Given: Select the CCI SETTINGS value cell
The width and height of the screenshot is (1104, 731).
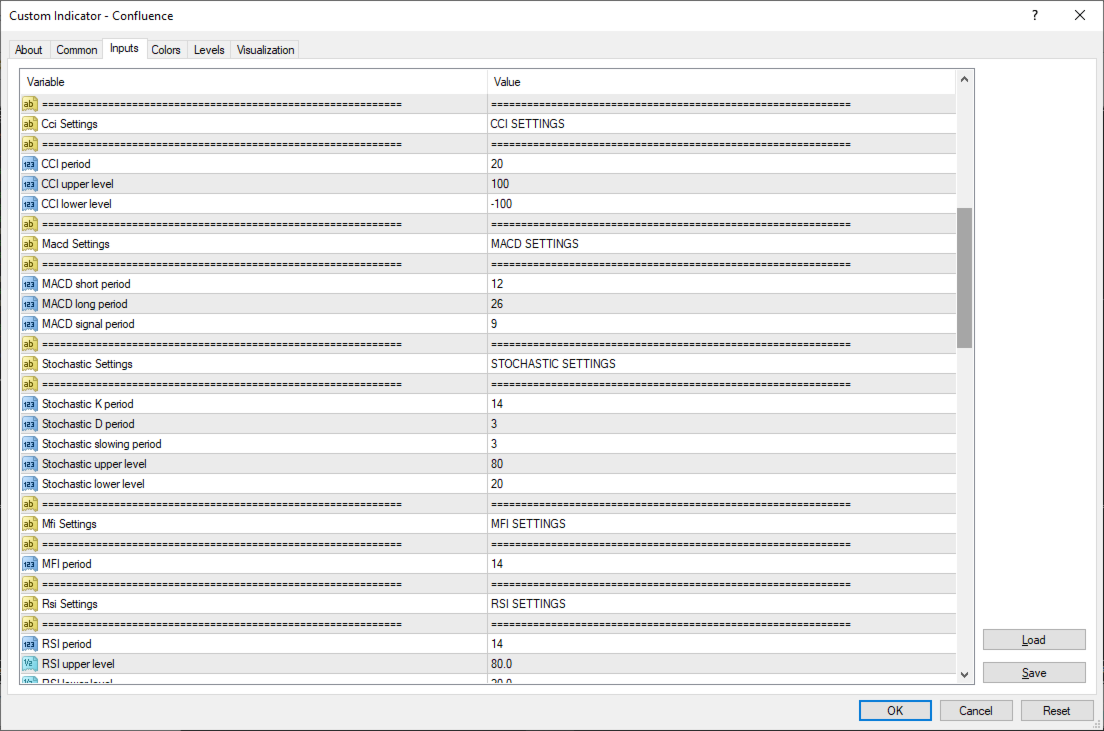Looking at the screenshot, I should pos(722,124).
